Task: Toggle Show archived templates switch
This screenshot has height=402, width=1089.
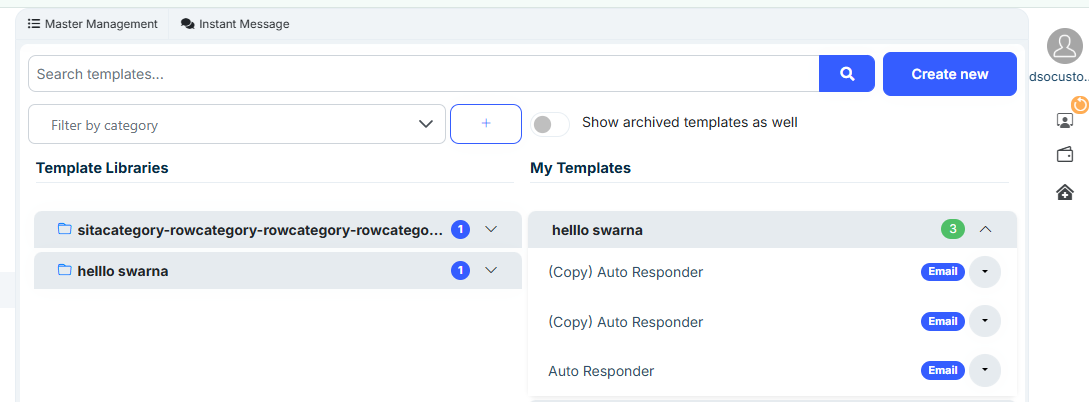Action: click(x=549, y=124)
